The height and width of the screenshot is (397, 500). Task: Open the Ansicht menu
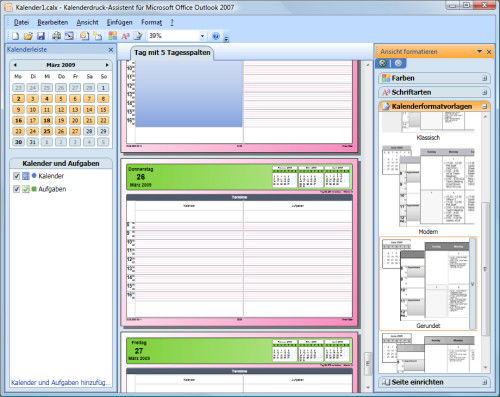click(87, 22)
